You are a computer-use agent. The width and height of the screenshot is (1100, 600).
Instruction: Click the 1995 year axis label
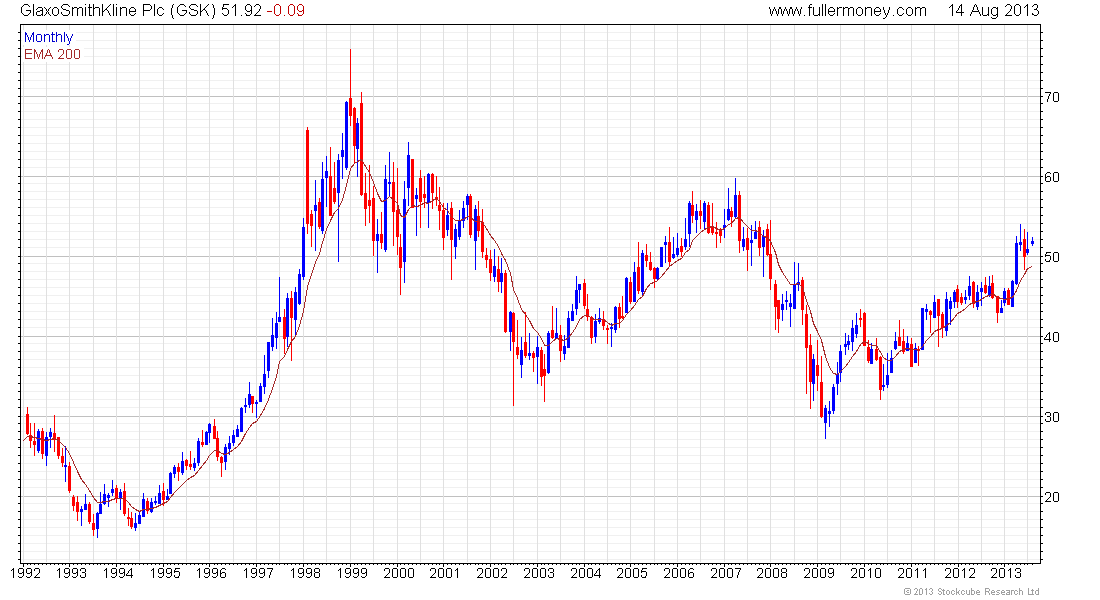tap(165, 573)
